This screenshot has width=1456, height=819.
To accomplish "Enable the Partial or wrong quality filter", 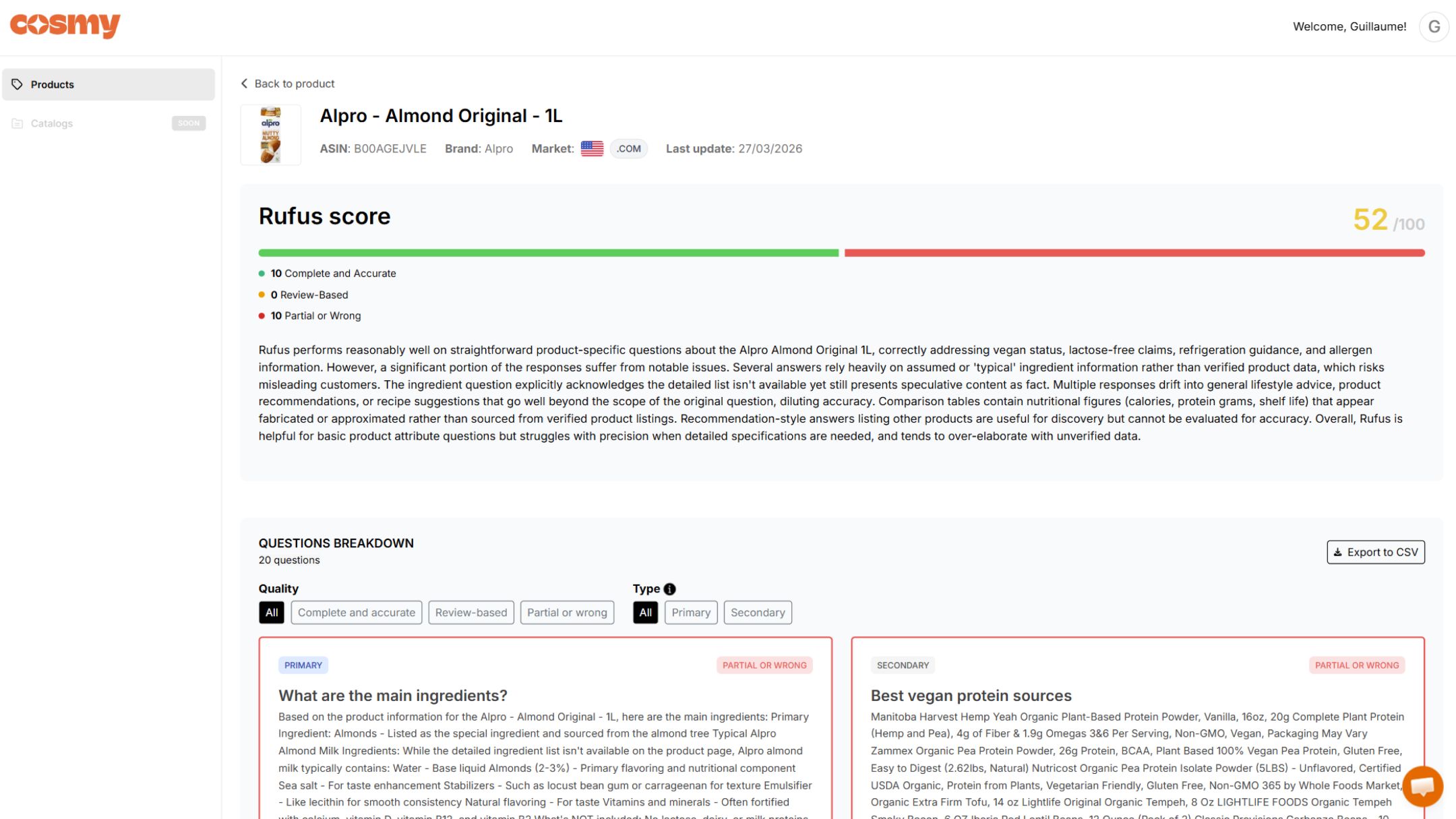I will 567,612.
